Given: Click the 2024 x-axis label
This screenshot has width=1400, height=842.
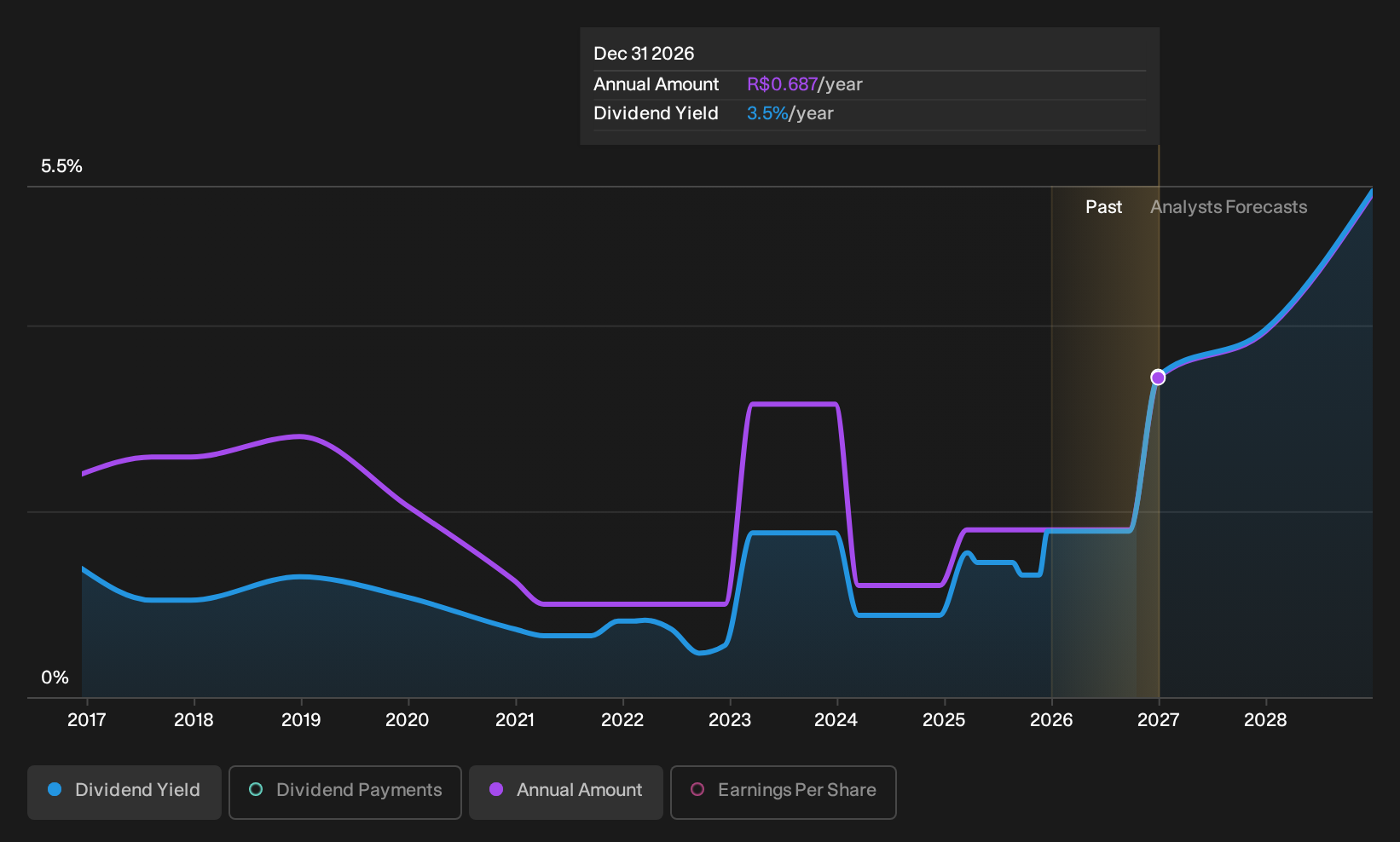Looking at the screenshot, I should 836,720.
